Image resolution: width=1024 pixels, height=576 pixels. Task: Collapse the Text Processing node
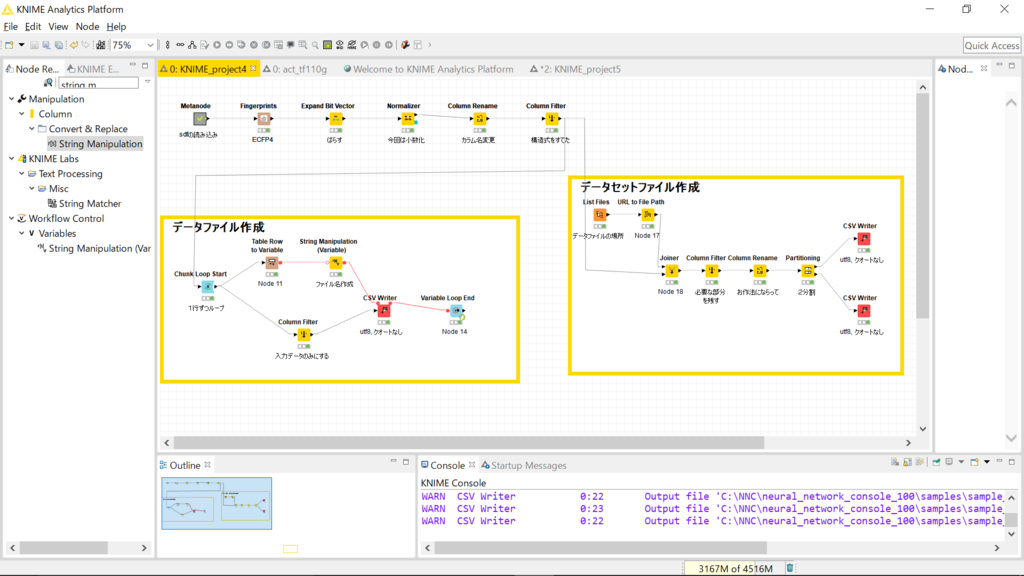point(22,174)
